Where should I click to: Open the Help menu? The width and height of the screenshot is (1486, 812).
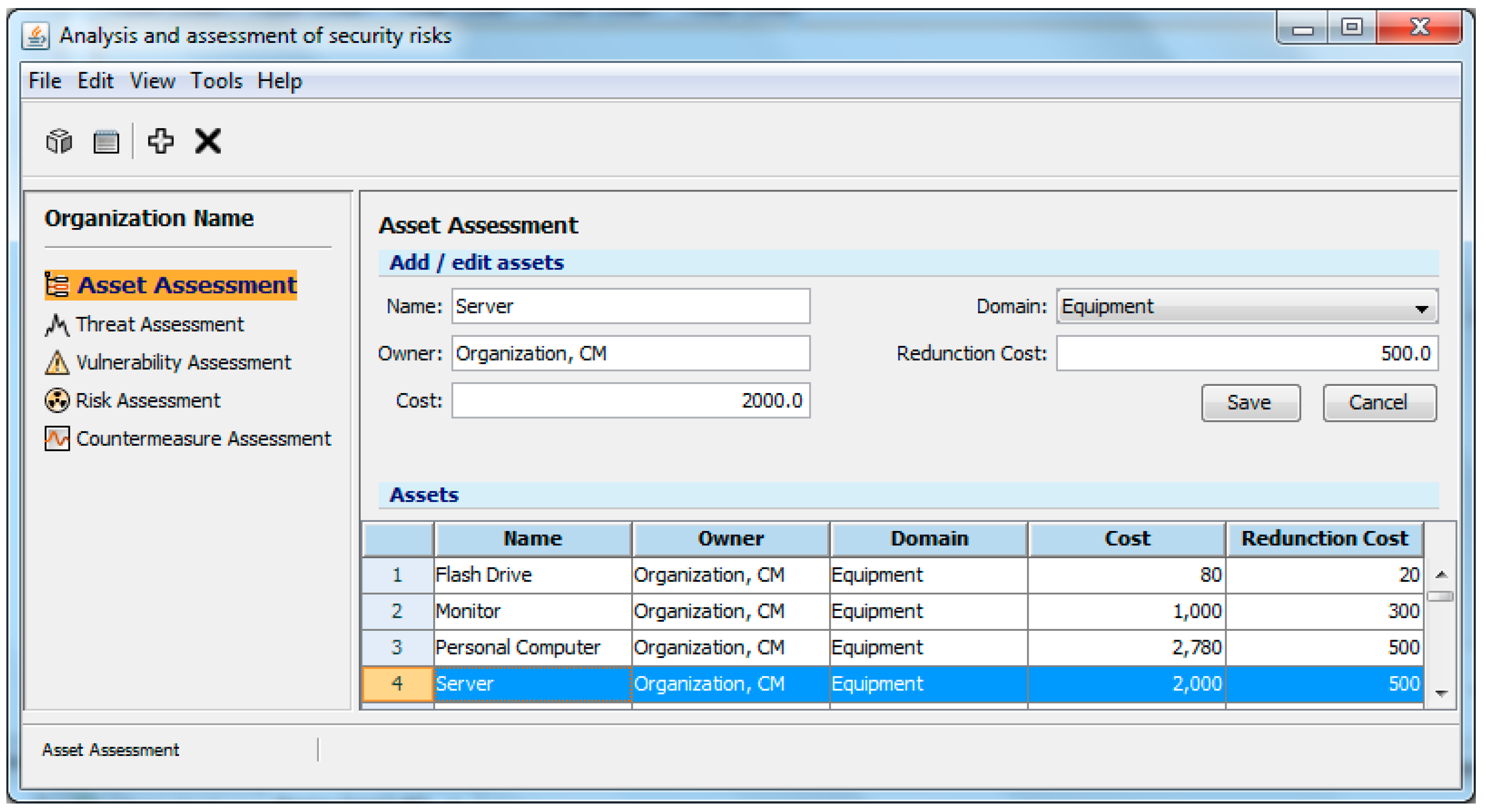279,81
